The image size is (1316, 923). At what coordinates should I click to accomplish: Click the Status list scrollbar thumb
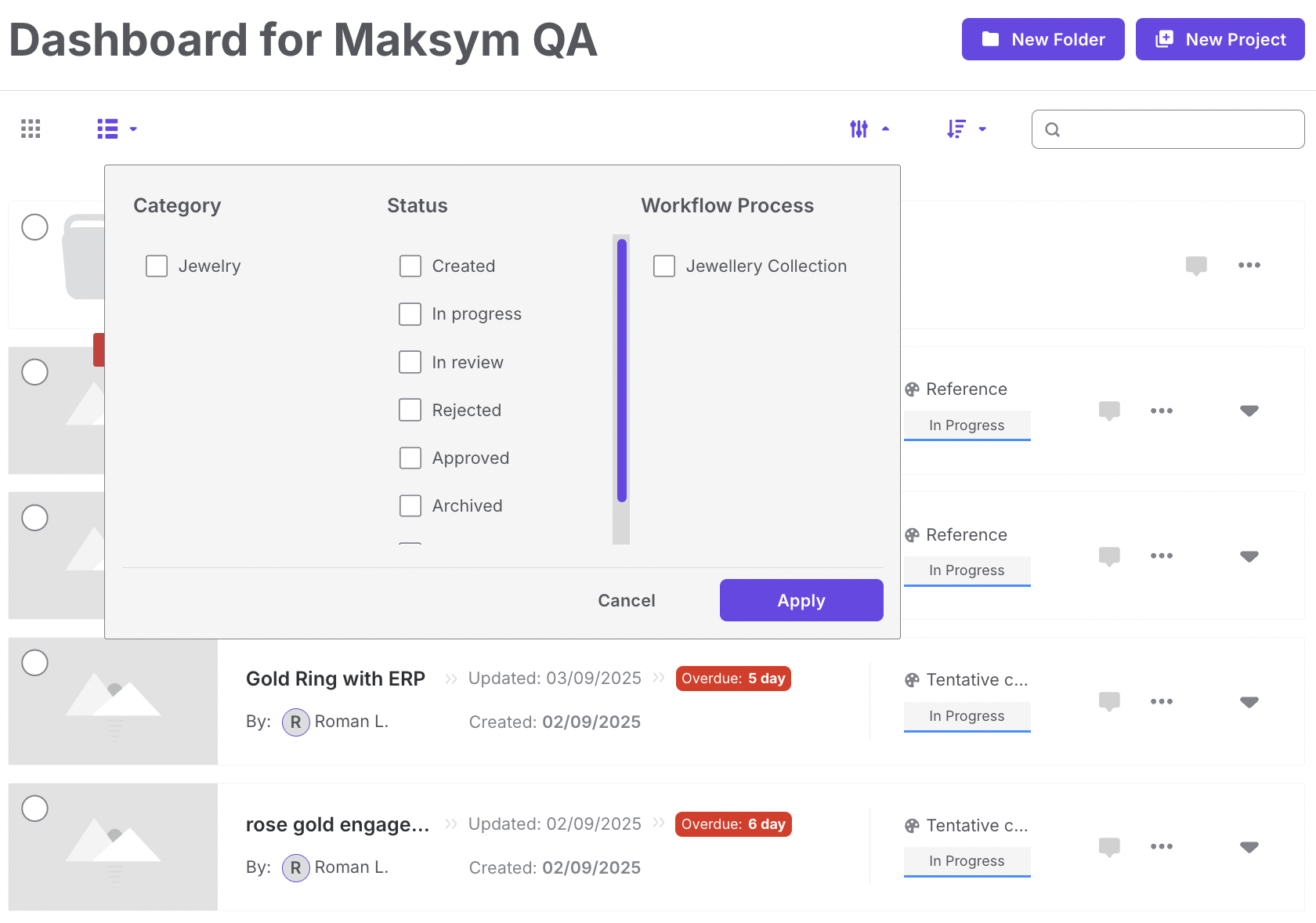coord(622,370)
